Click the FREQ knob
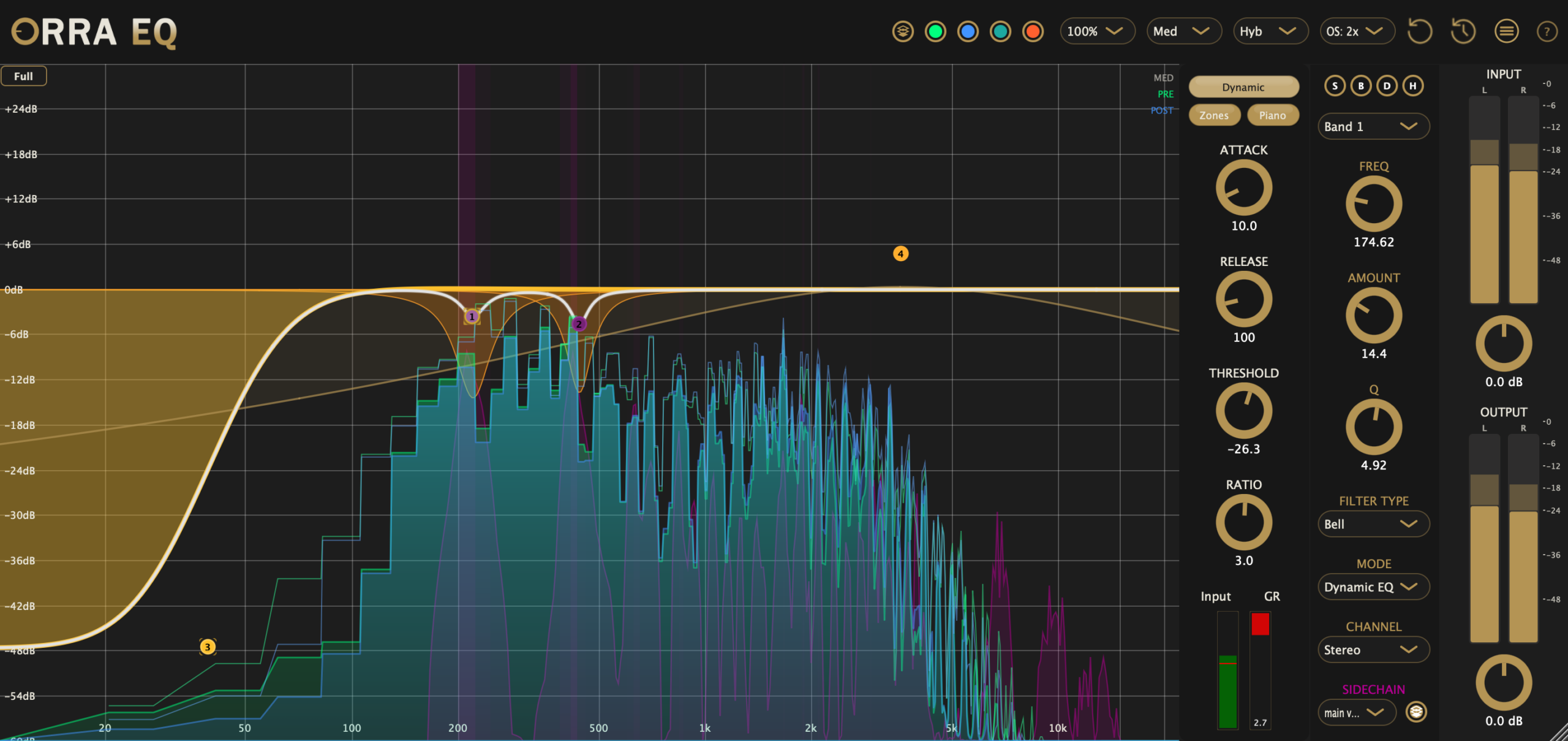Viewport: 1568px width, 741px height. pyautogui.click(x=1373, y=204)
